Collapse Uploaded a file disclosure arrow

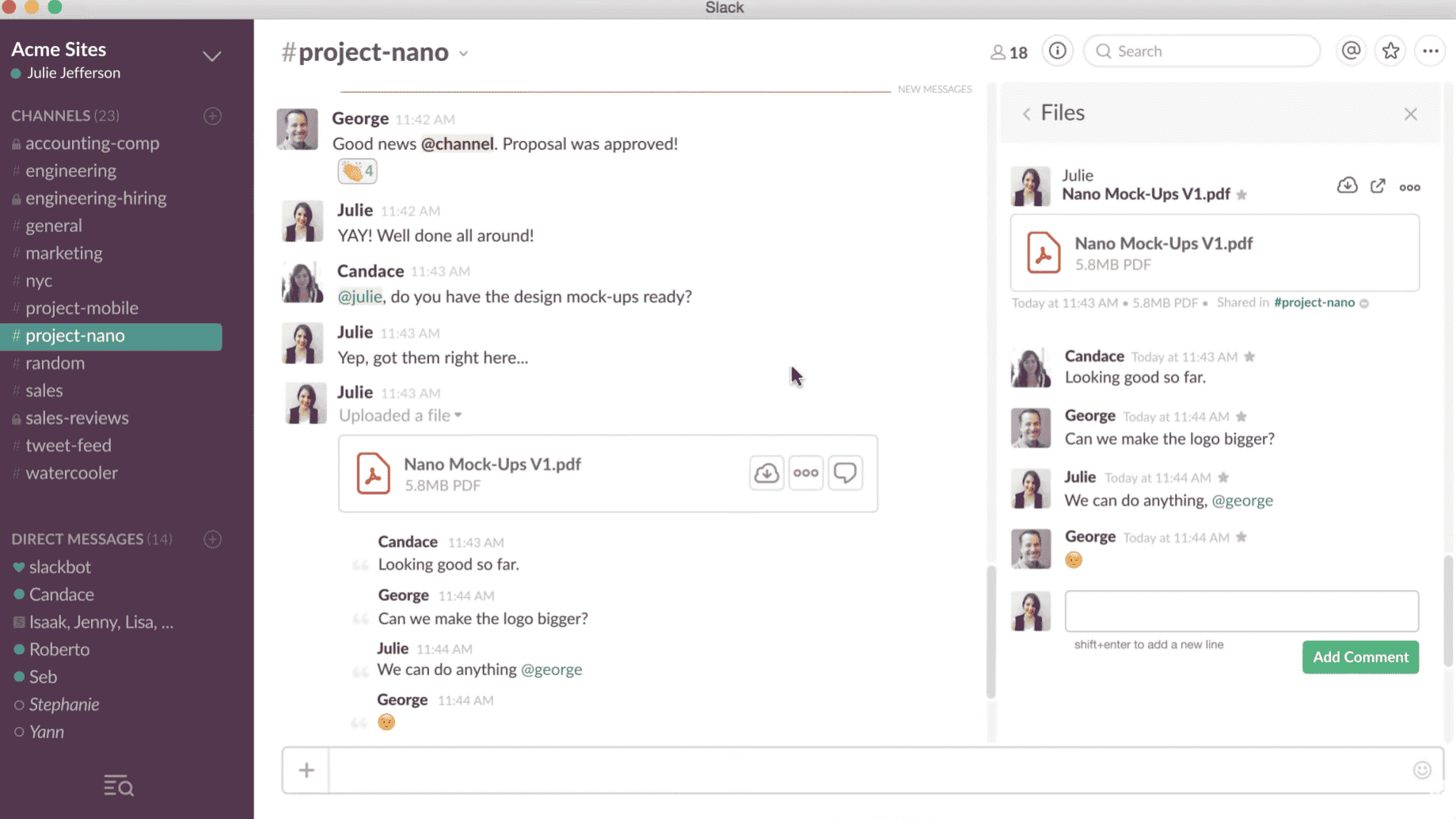click(x=458, y=415)
